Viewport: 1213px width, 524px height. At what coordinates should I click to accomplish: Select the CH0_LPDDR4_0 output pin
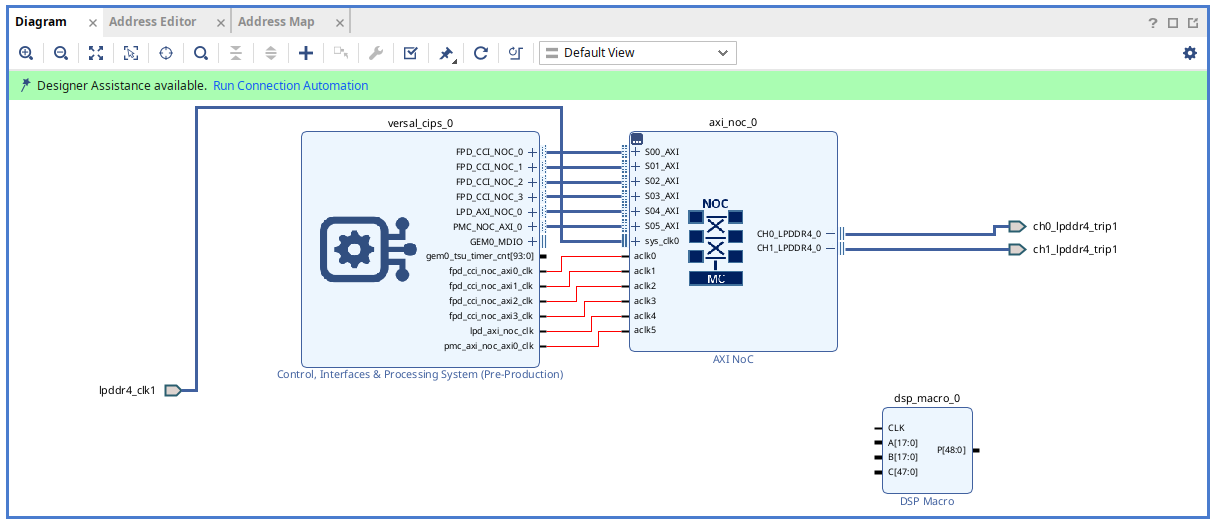click(788, 234)
